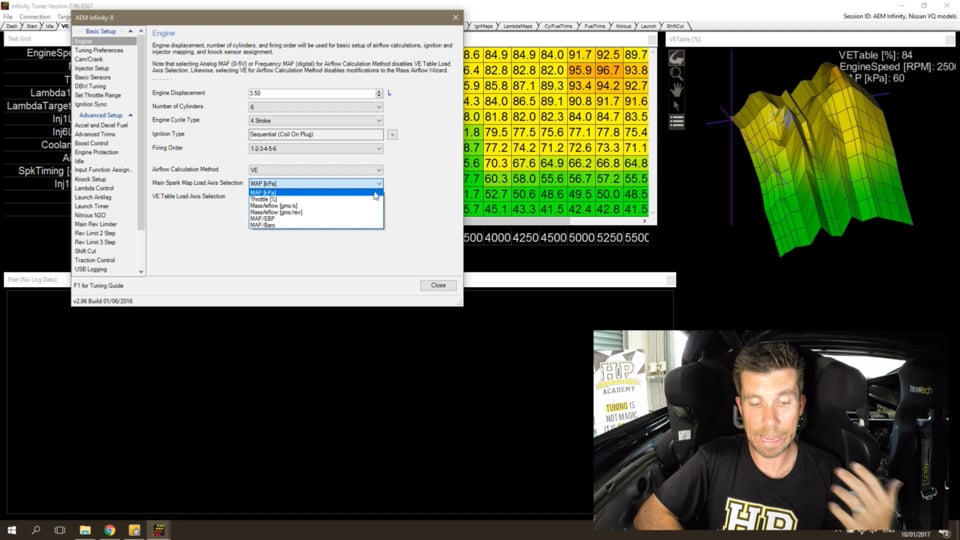Open the yellow notes app on taskbar
Viewport: 960px width, 540px height.
pos(134,530)
